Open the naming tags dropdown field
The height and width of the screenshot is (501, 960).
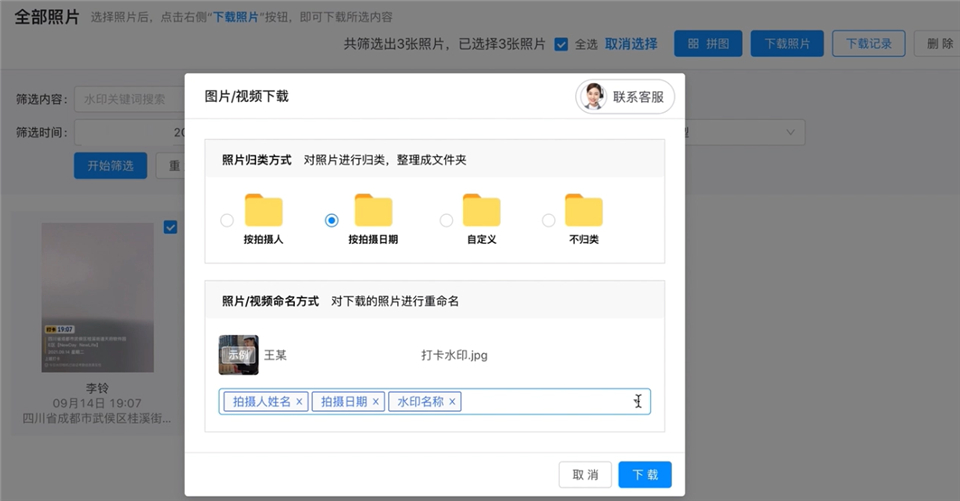point(550,402)
